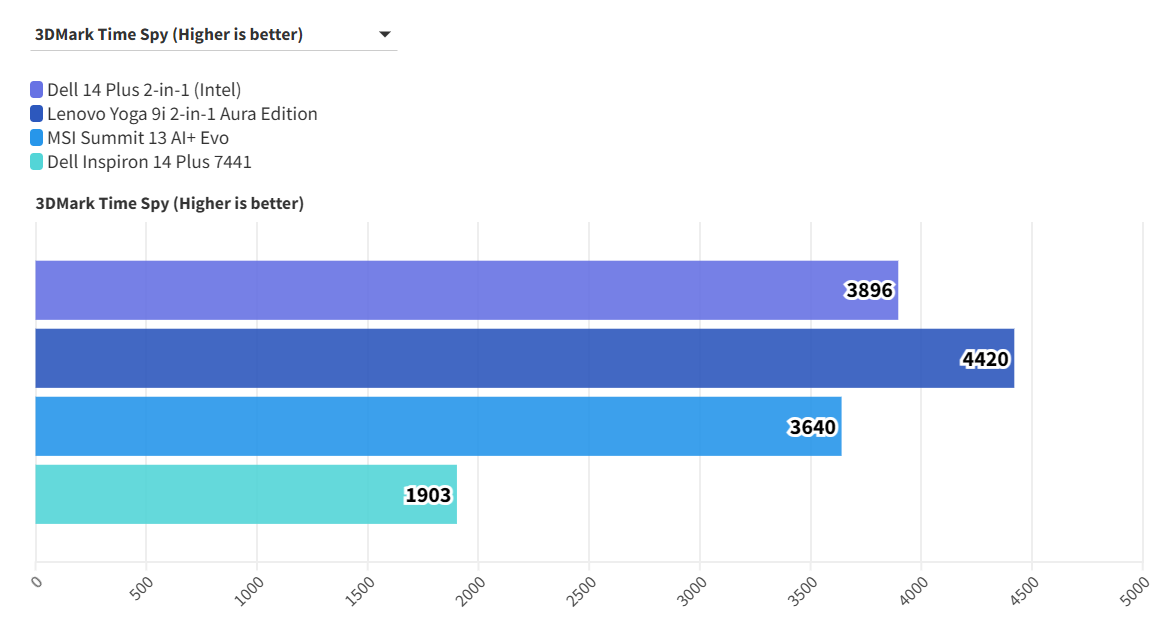Click the teal Dell Inspiron 14 Plus bar
This screenshot has width=1176, height=623.
[x=220, y=494]
